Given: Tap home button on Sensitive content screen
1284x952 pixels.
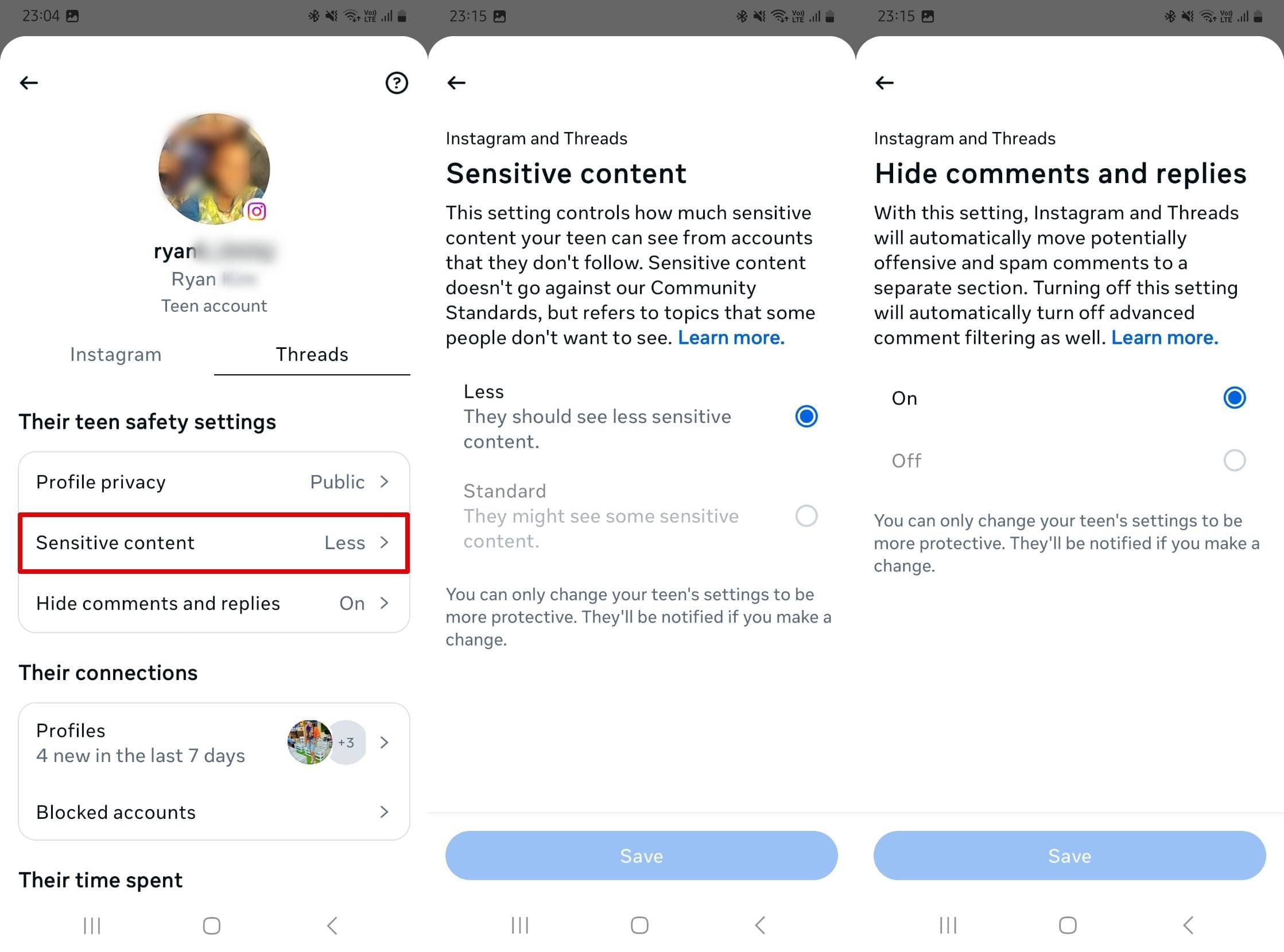Looking at the screenshot, I should point(639,926).
